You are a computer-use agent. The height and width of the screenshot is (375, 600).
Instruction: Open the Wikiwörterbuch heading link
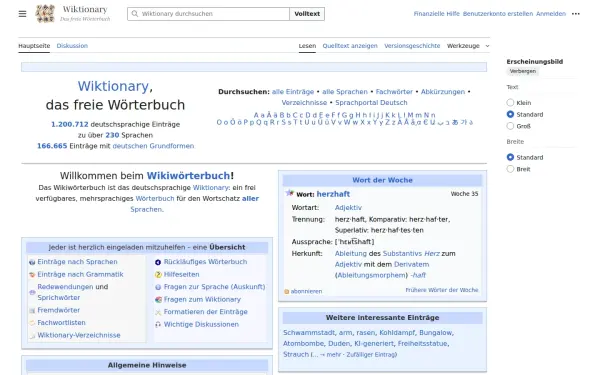[189, 176]
